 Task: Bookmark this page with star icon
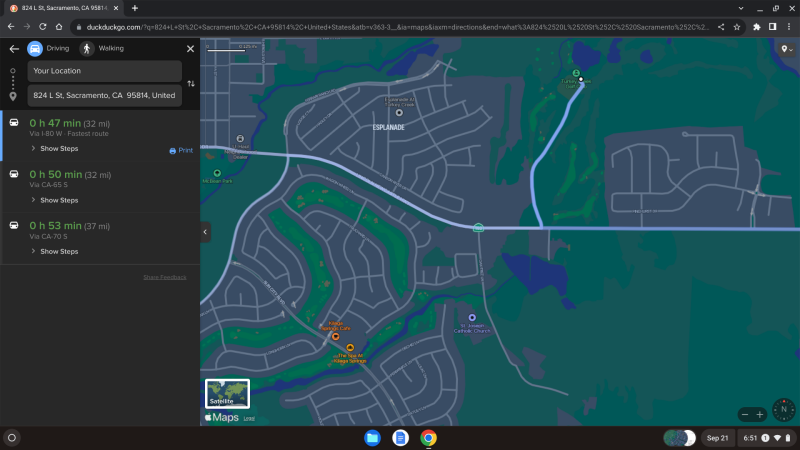[x=737, y=27]
